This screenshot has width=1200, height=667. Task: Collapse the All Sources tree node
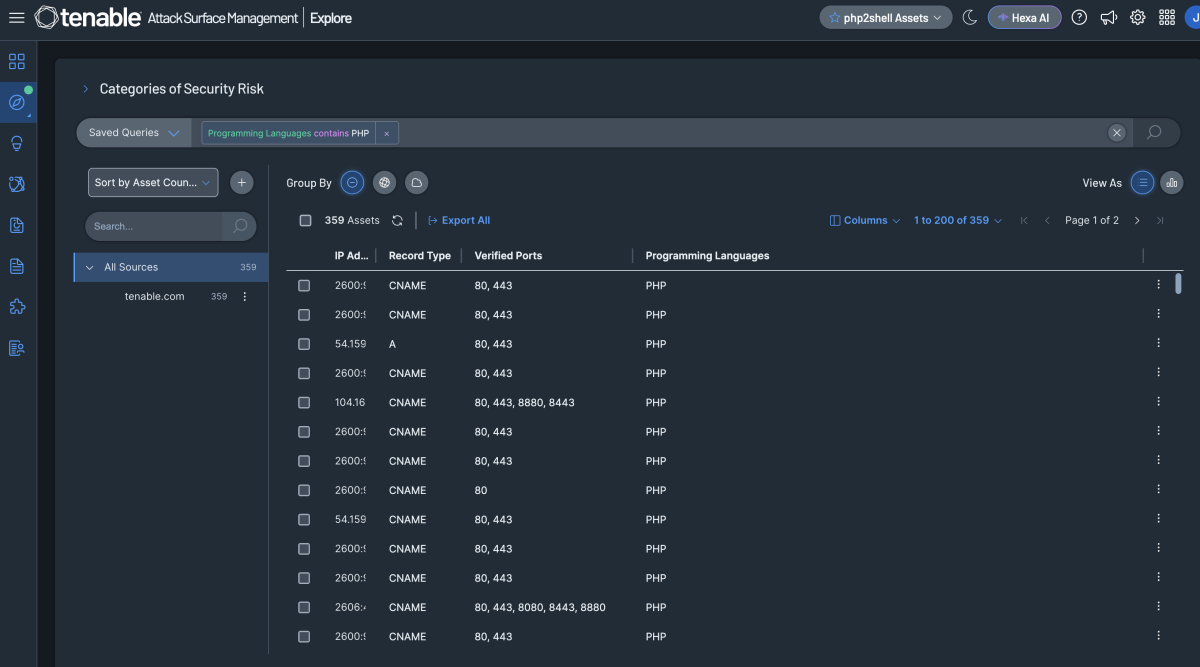click(x=90, y=268)
